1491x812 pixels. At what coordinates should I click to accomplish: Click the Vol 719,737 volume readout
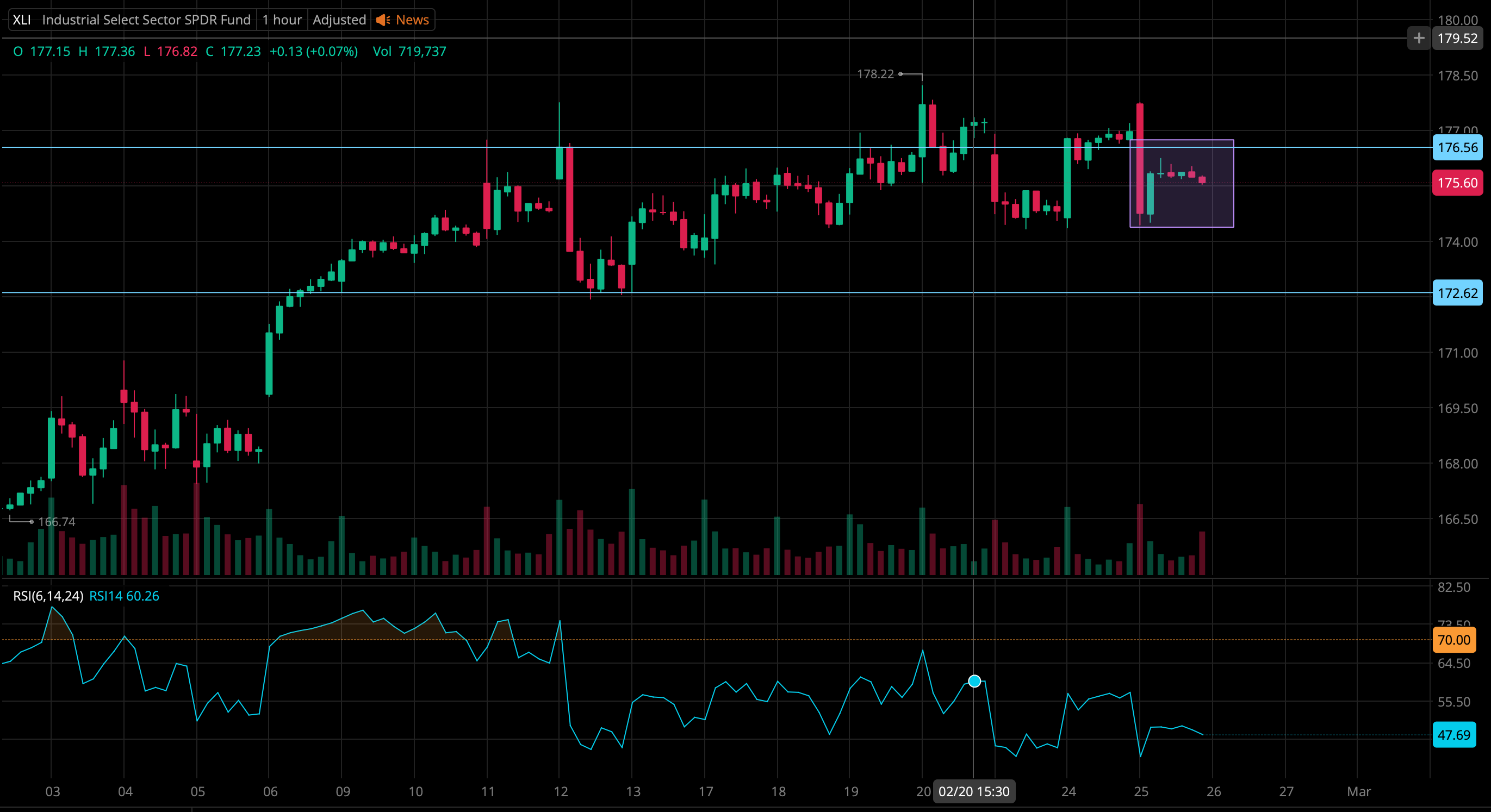point(409,52)
